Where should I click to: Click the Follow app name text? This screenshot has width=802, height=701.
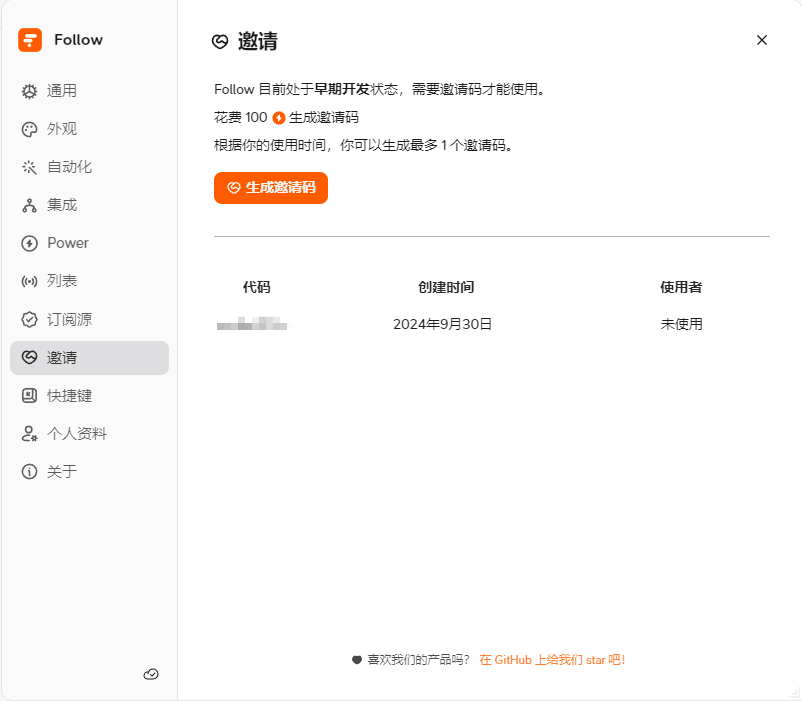coord(78,40)
